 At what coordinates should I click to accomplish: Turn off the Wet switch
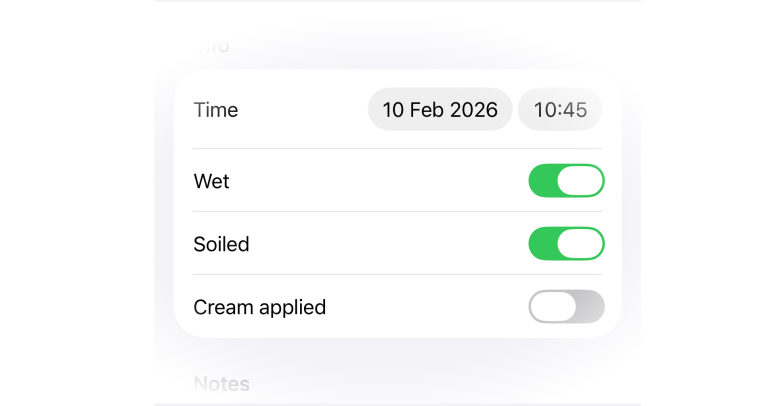click(x=566, y=181)
